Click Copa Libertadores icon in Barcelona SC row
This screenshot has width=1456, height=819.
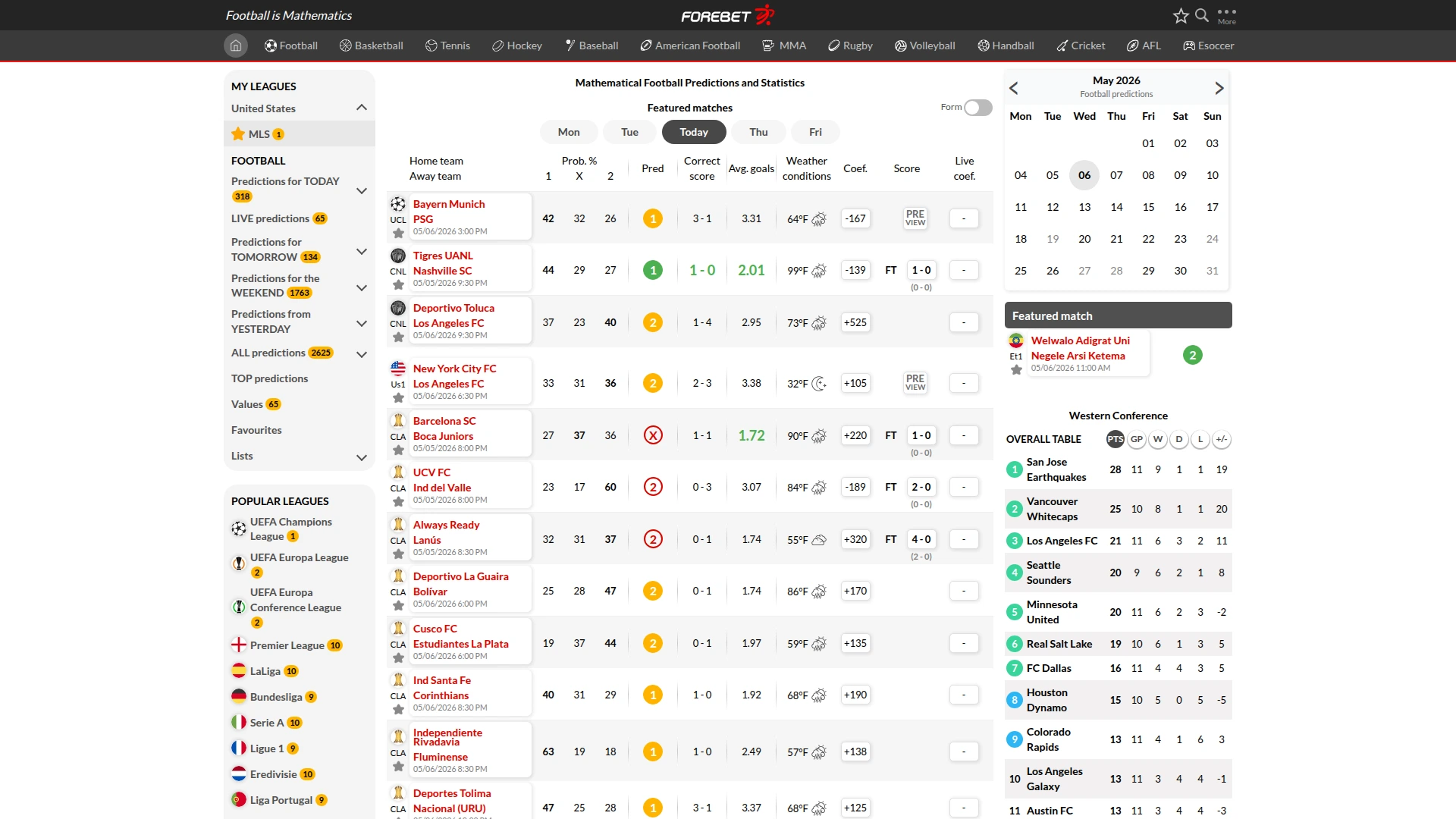398,421
